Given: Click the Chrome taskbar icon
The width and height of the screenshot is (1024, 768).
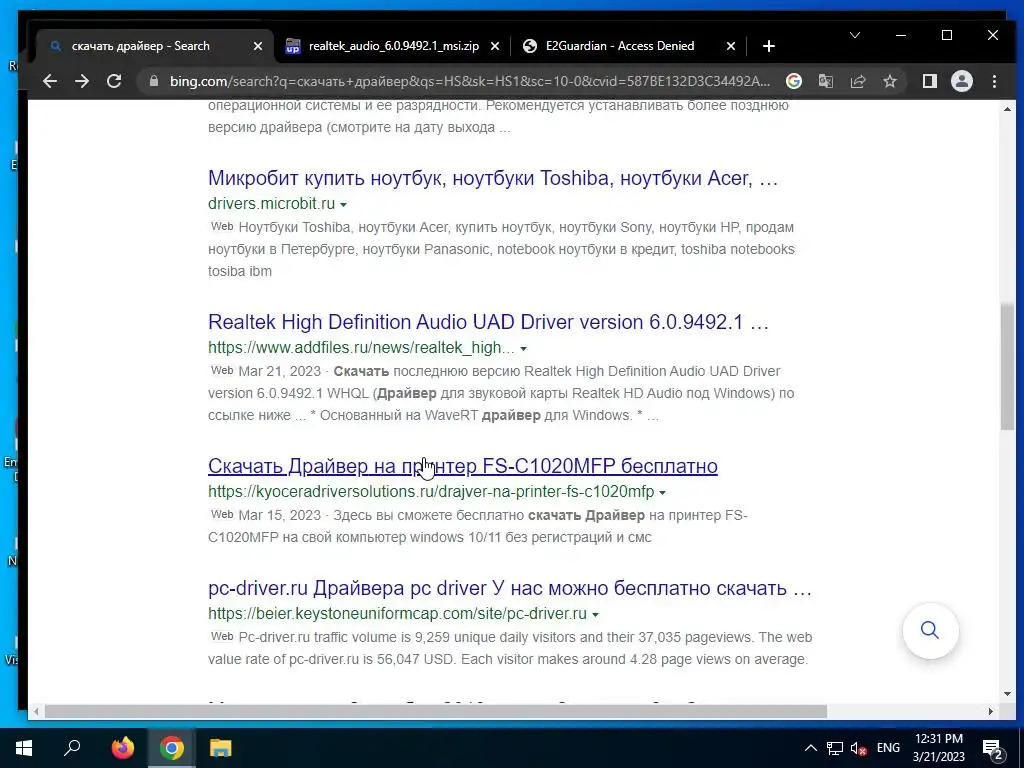Looking at the screenshot, I should (x=171, y=748).
